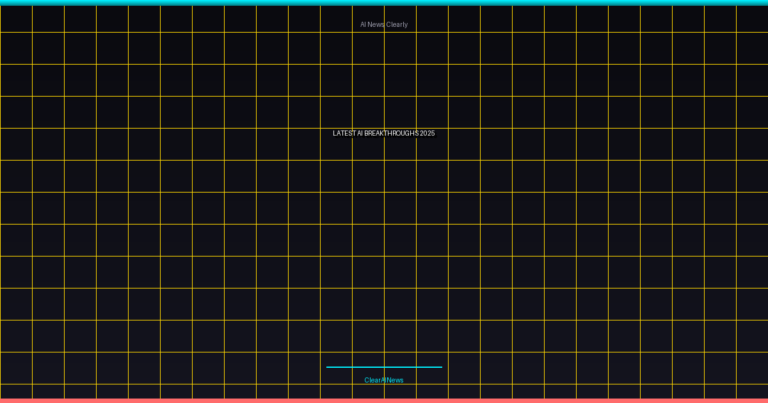The image size is (768, 403).
Task: Open the ClearAINews link at the bottom
Action: [x=384, y=380]
